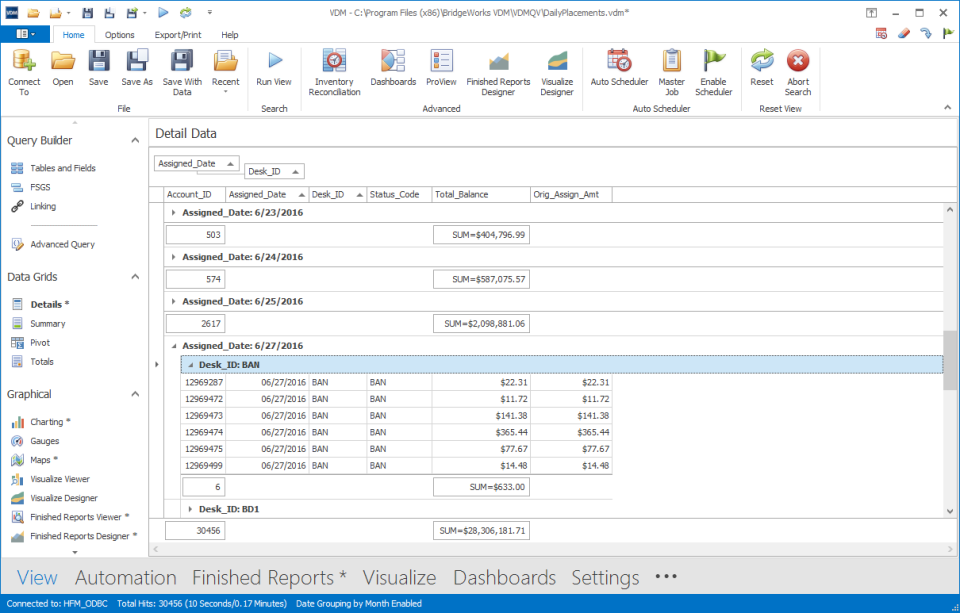Screen dimensions: 960x613
Task: Toggle the Master Job option
Action: coord(671,70)
